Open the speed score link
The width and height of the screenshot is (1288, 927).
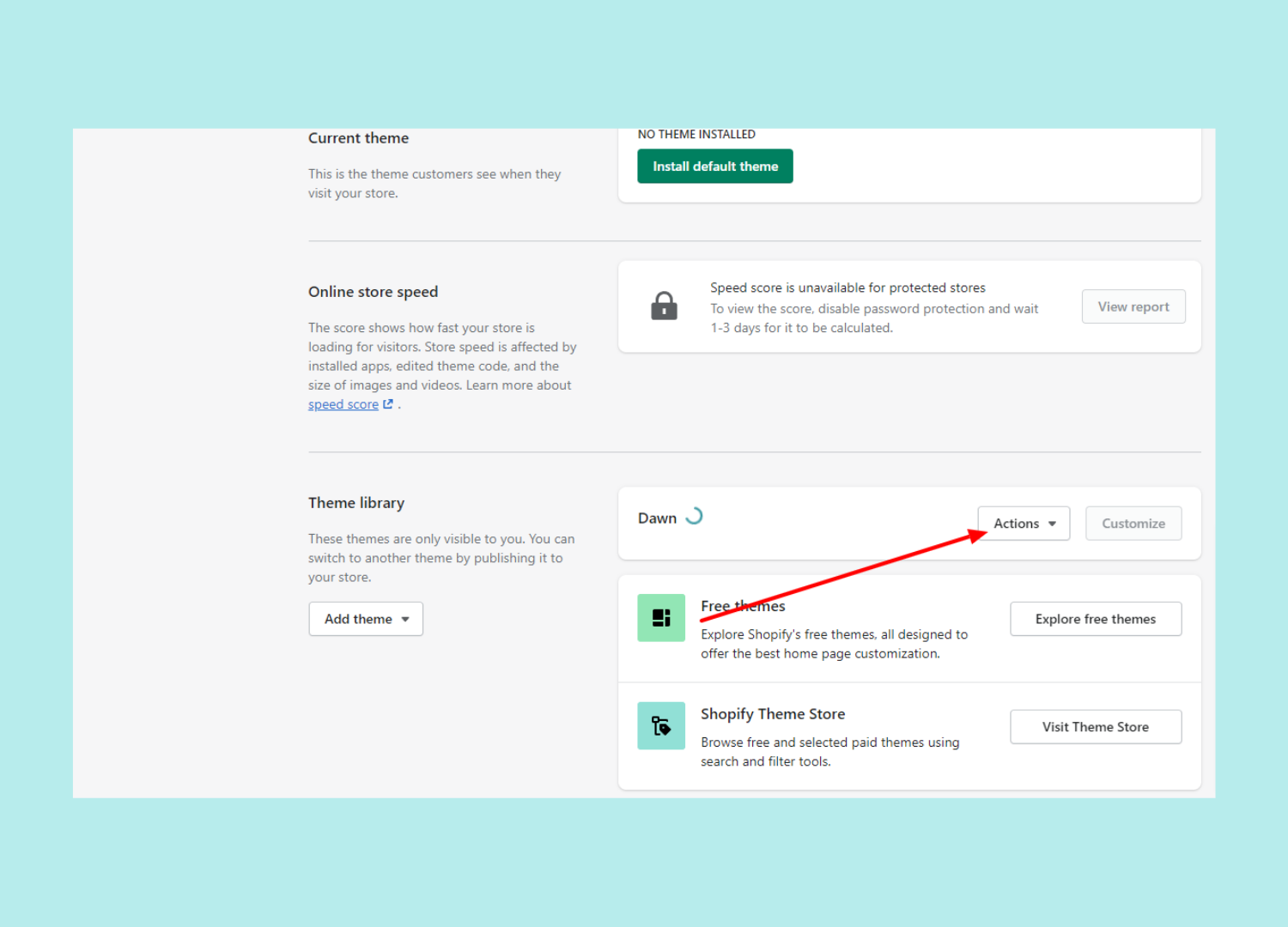(343, 403)
